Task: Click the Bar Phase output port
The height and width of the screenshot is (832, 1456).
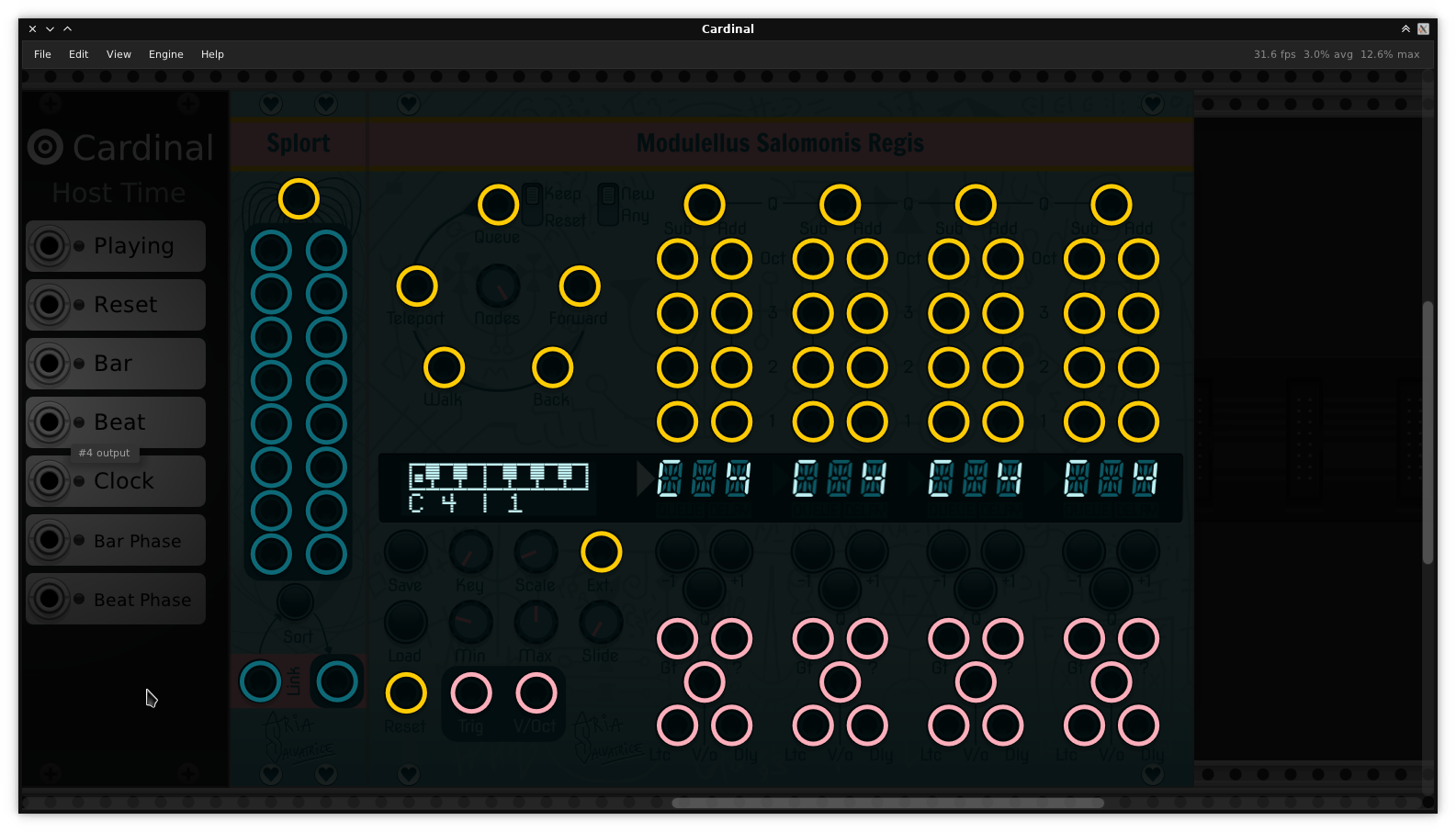Action: (x=50, y=540)
